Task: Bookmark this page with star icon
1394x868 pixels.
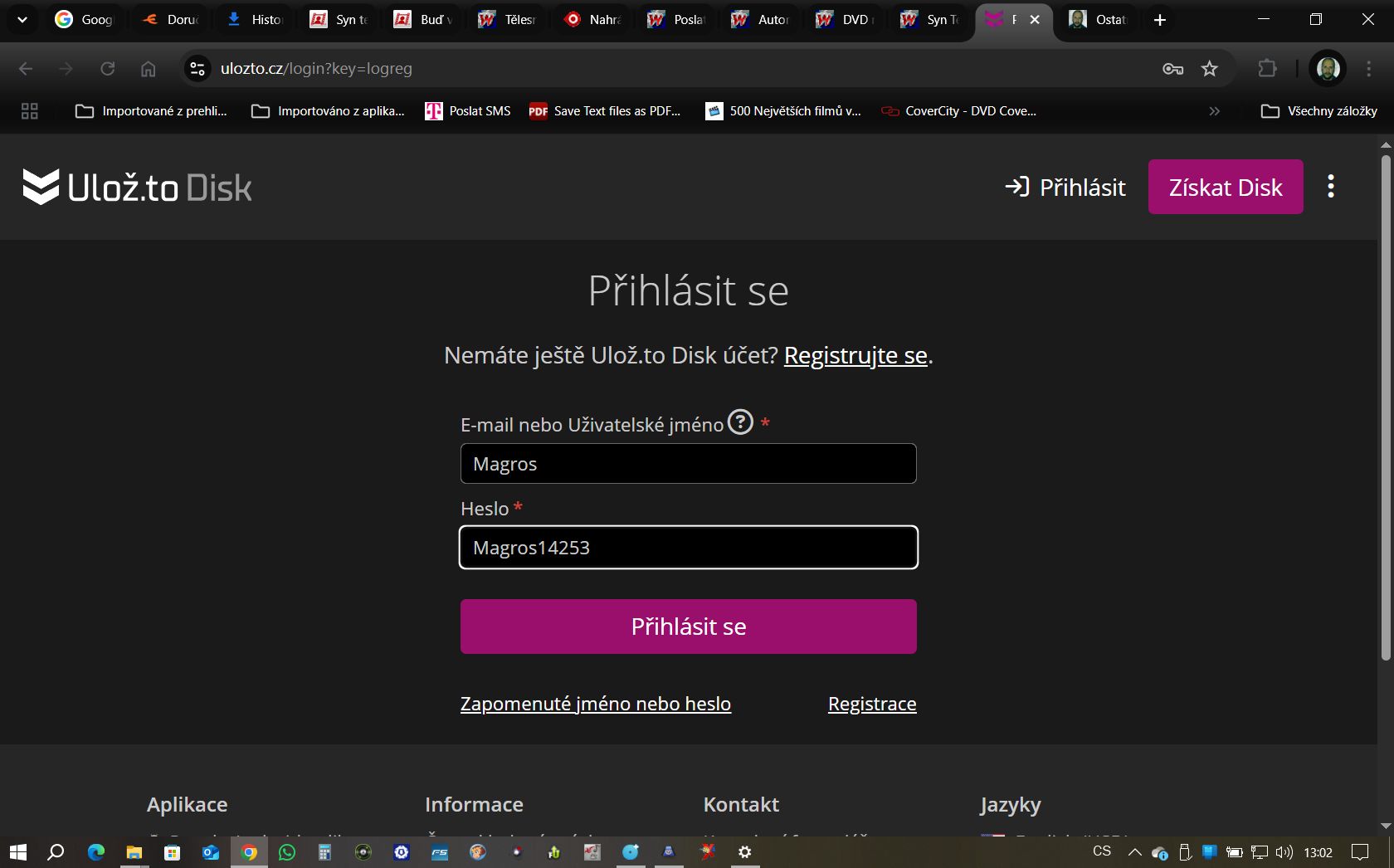Action: [1210, 69]
